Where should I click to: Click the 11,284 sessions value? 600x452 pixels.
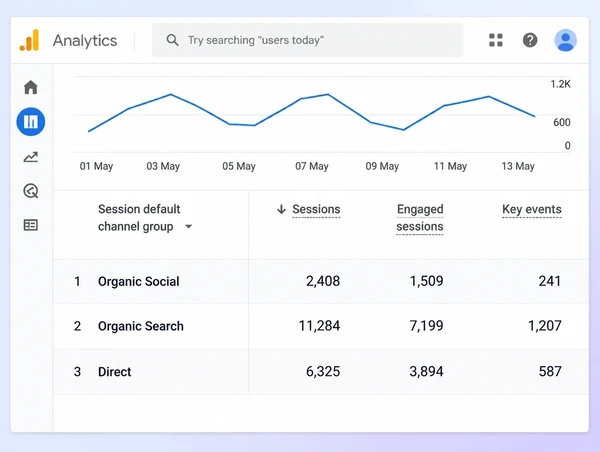[x=319, y=326]
